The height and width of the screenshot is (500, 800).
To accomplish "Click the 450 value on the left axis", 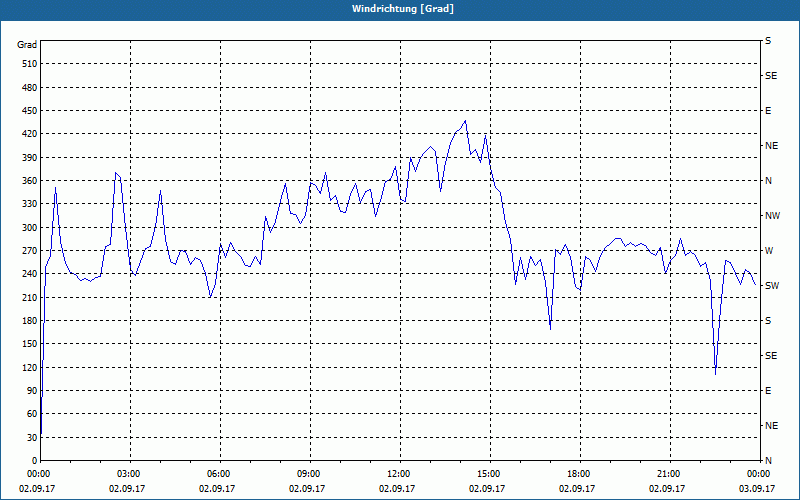I will 30,111.
